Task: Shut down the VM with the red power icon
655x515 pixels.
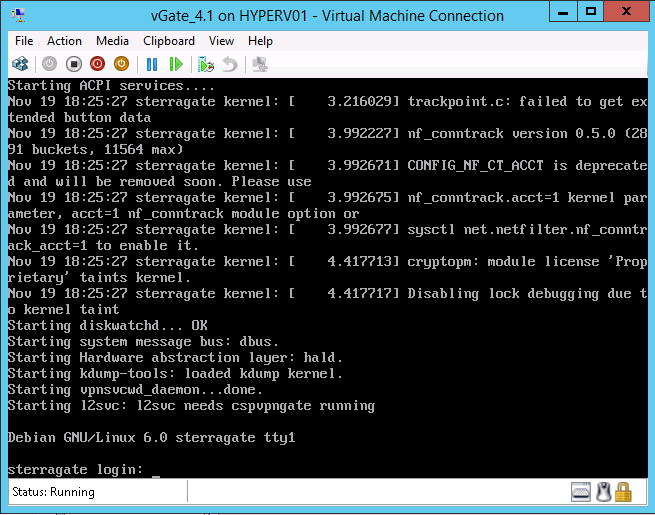Action: click(97, 64)
